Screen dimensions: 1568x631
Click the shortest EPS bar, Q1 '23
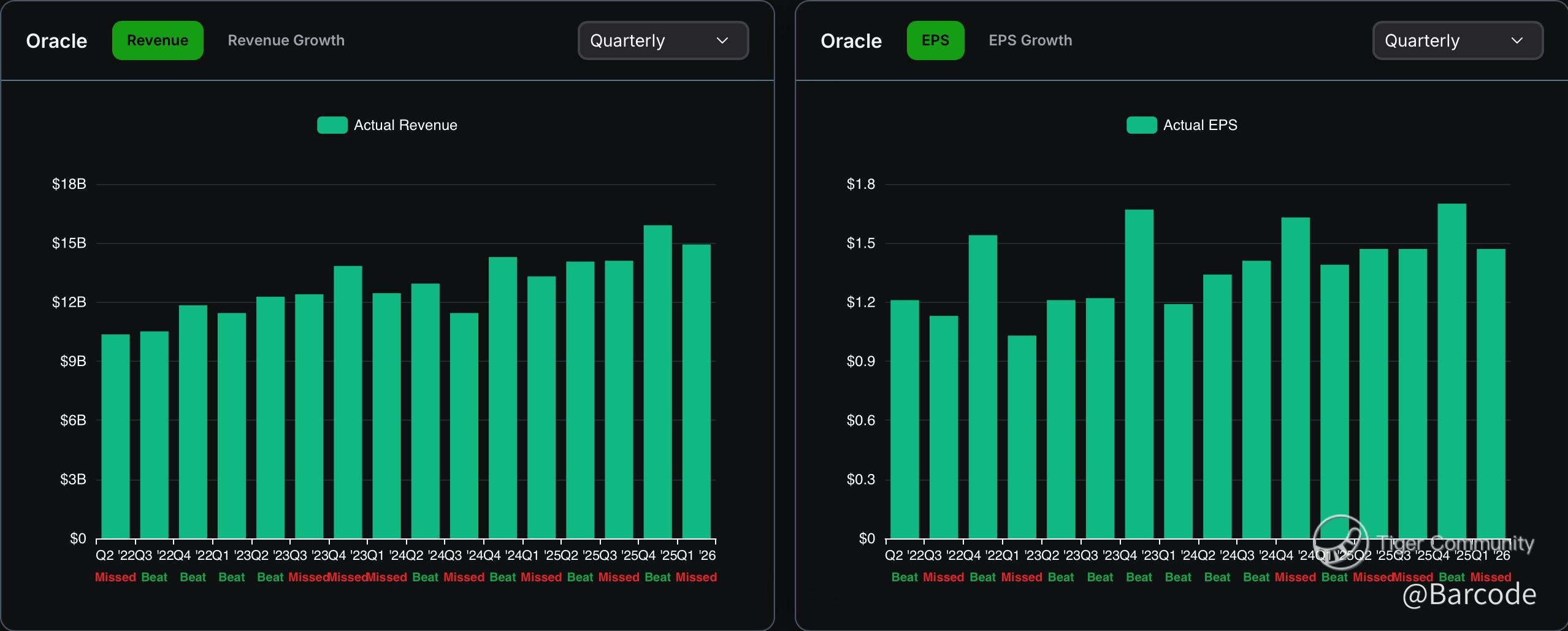(x=1022, y=437)
